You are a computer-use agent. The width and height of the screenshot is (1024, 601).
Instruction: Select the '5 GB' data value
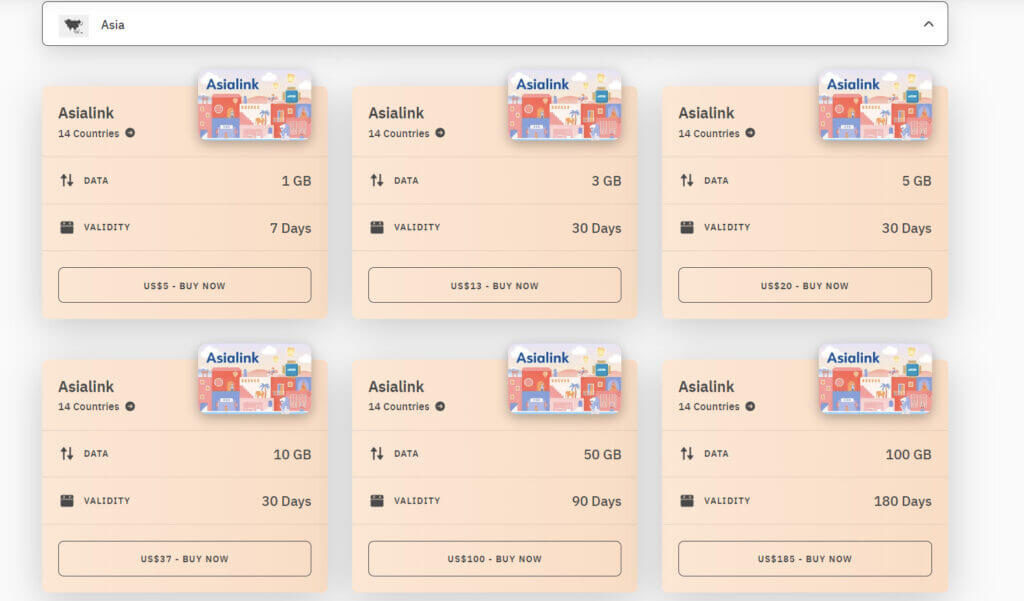(917, 181)
